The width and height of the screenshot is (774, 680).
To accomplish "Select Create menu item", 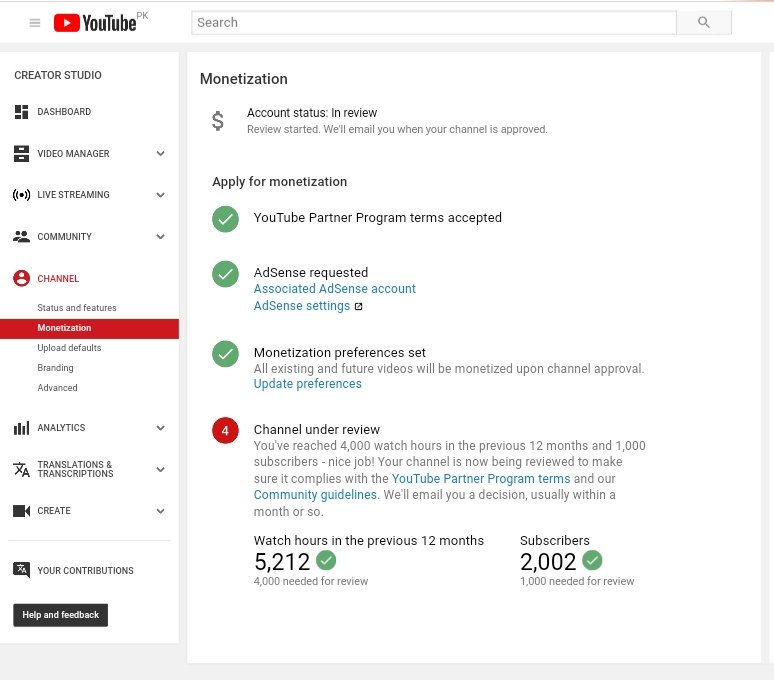I will 54,511.
